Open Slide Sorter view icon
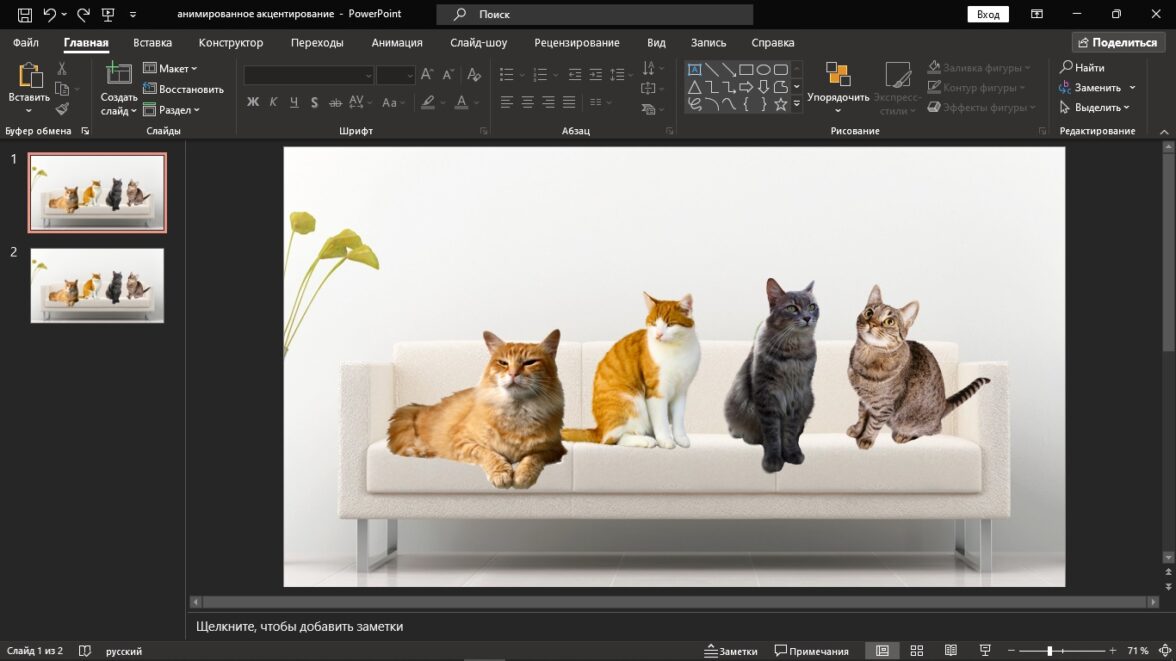The width and height of the screenshot is (1176, 661). click(916, 651)
